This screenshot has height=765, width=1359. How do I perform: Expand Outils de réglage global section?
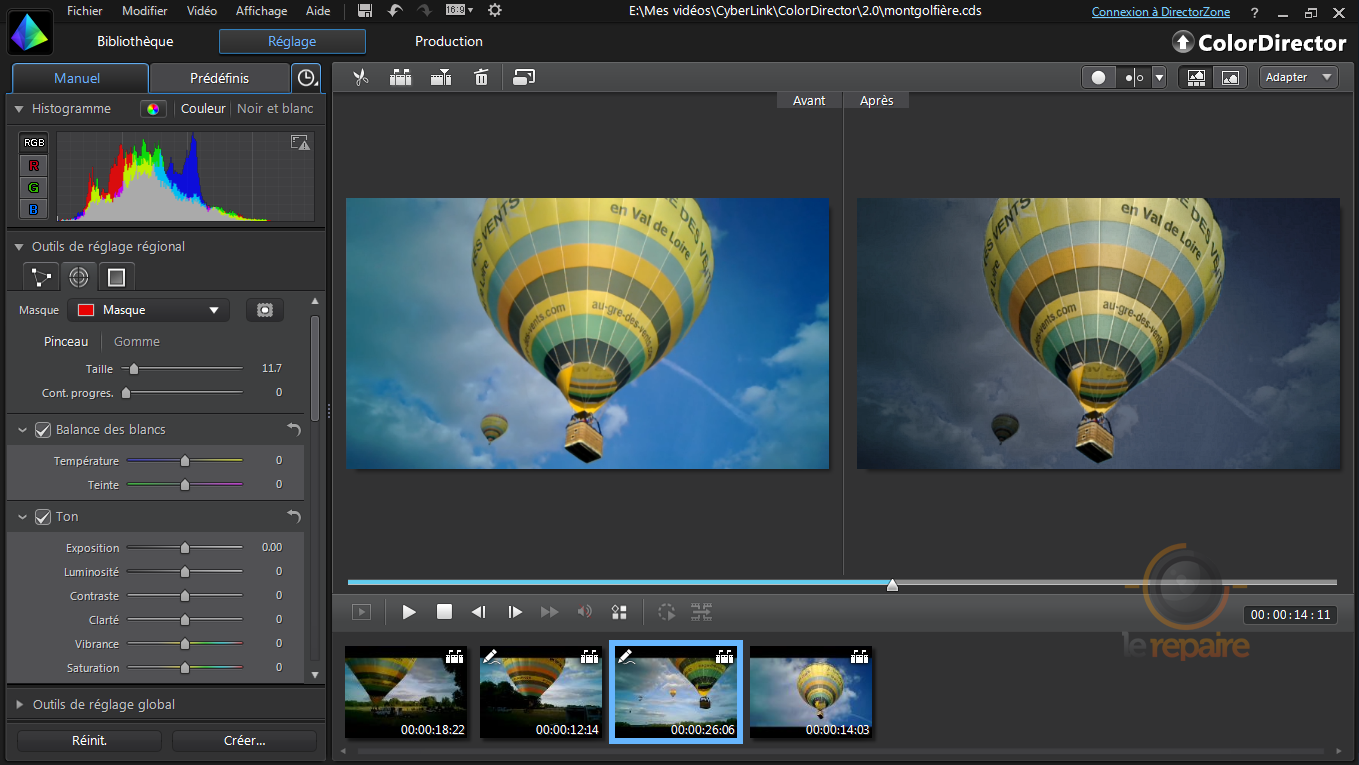[x=103, y=704]
